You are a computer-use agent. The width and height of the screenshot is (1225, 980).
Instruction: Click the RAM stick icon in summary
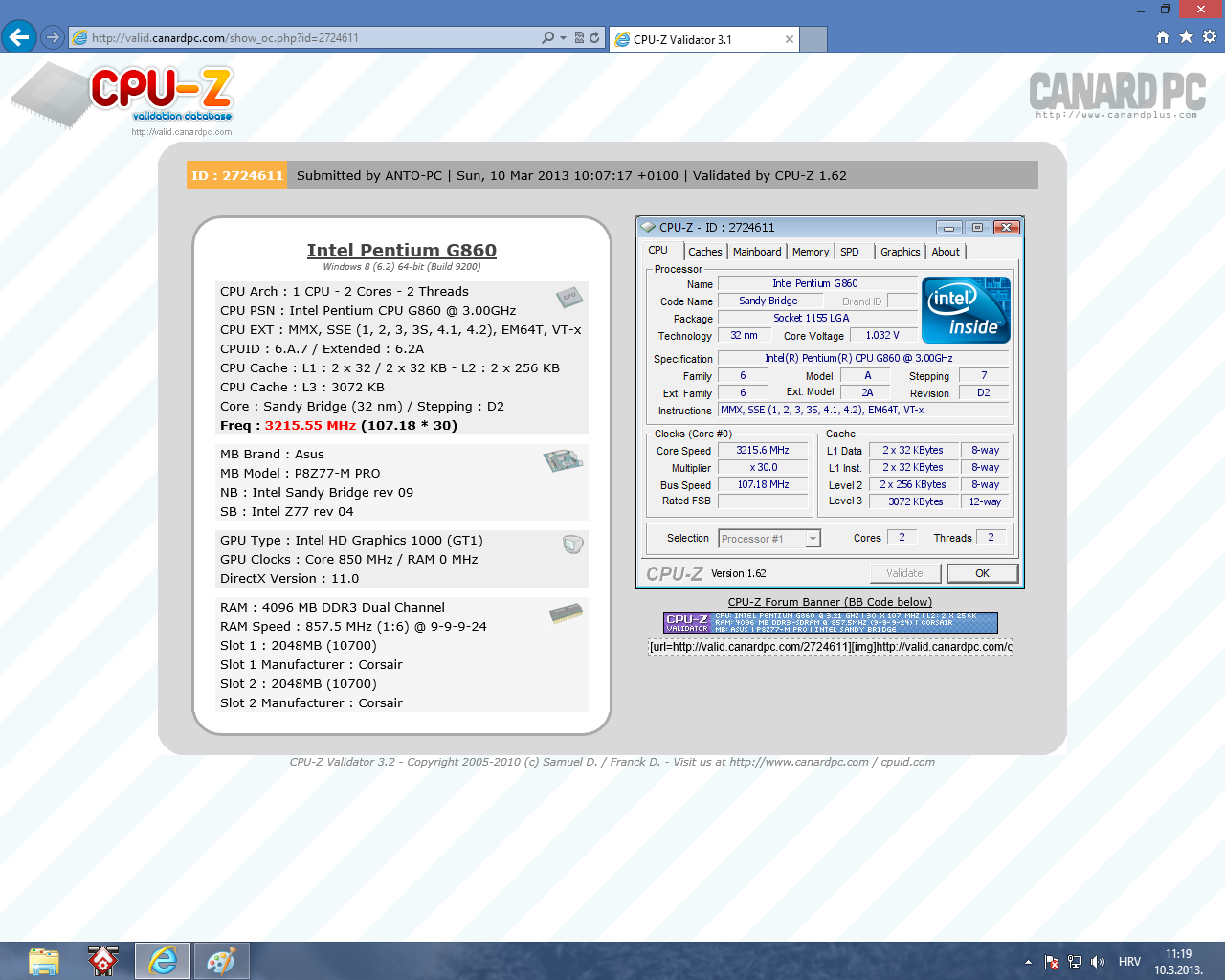tap(567, 613)
